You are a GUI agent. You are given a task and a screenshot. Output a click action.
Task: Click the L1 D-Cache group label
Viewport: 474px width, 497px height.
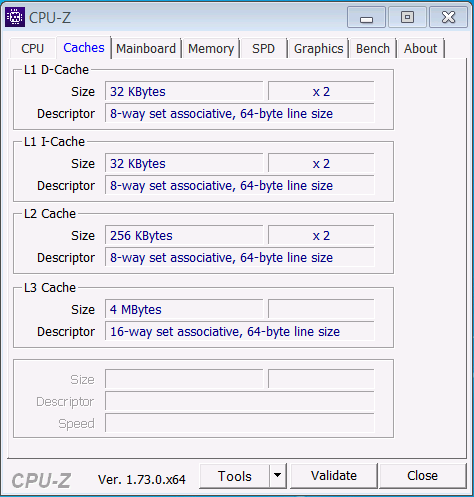(56, 70)
